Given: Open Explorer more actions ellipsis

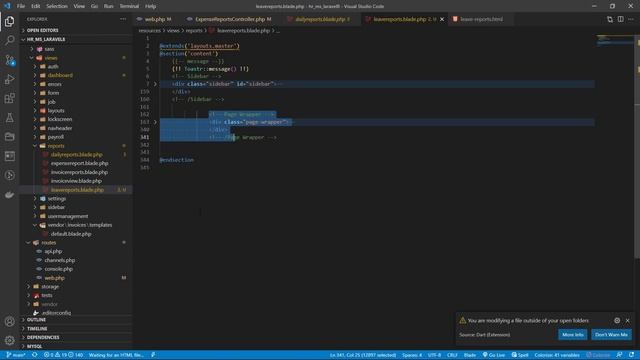Looking at the screenshot, I should 123,19.
